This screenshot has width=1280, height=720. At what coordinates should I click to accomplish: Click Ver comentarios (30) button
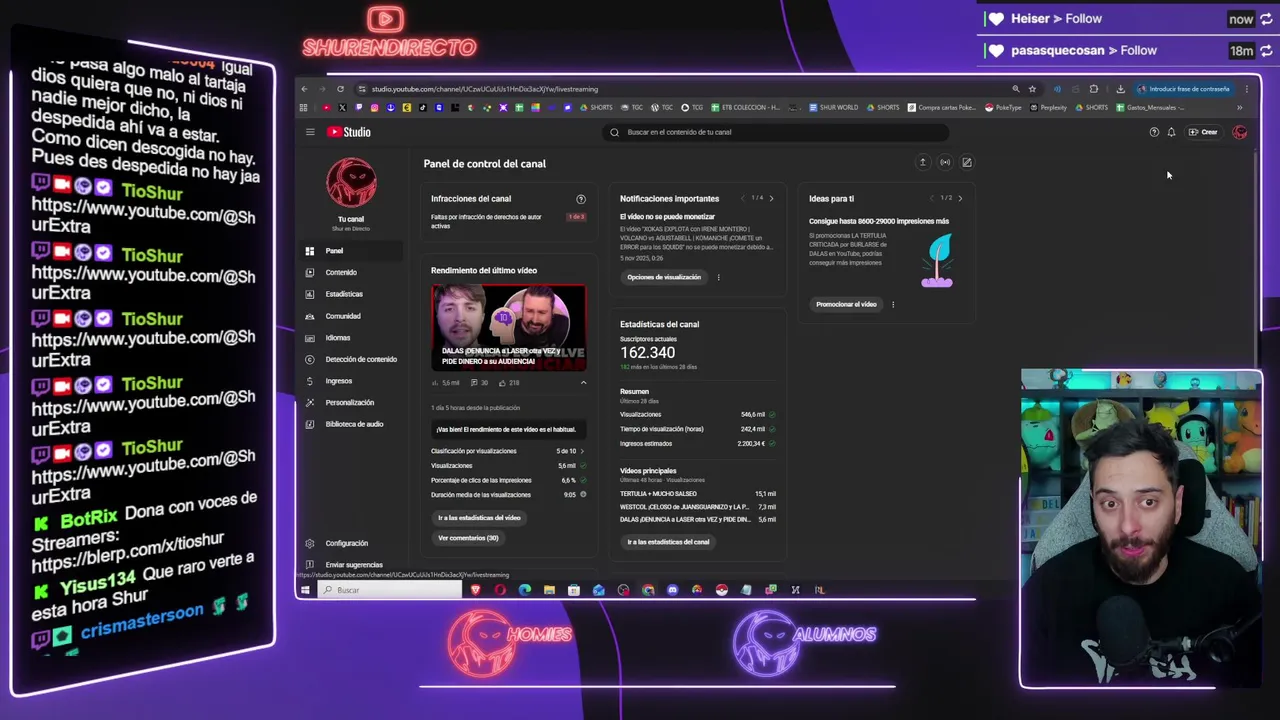coord(468,538)
